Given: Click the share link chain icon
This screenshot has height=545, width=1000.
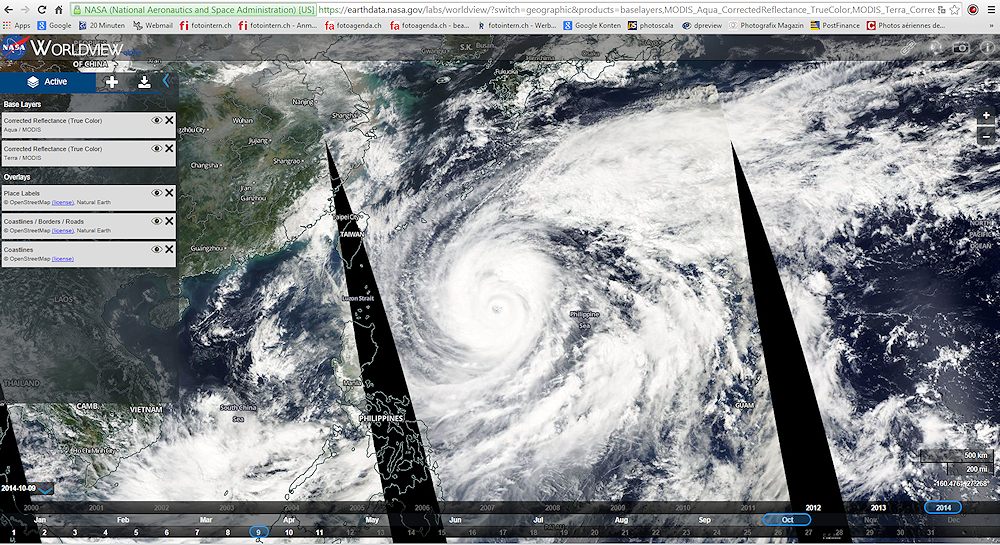Looking at the screenshot, I should [x=907, y=47].
